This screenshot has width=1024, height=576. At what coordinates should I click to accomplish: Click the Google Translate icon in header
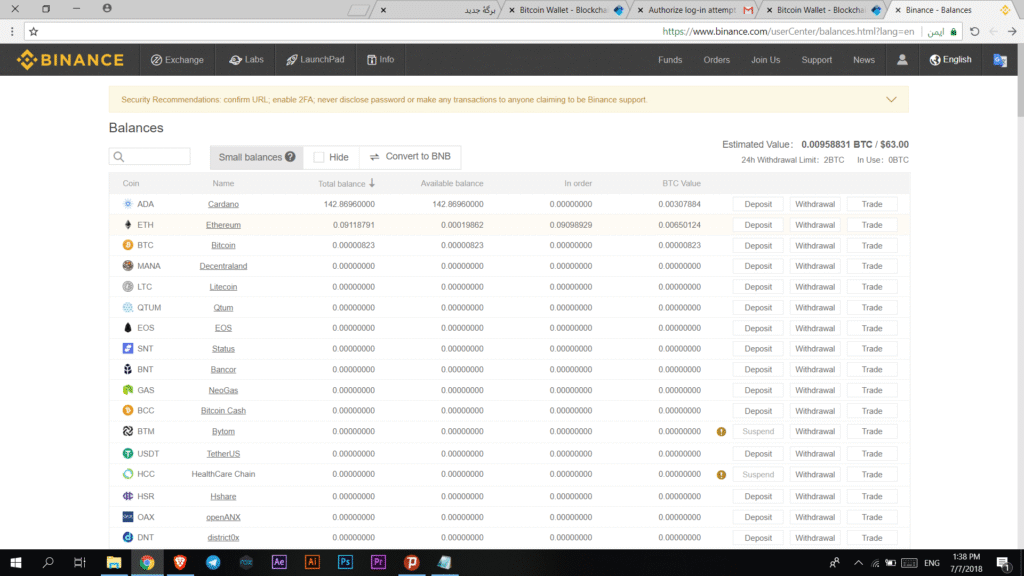[x=999, y=60]
